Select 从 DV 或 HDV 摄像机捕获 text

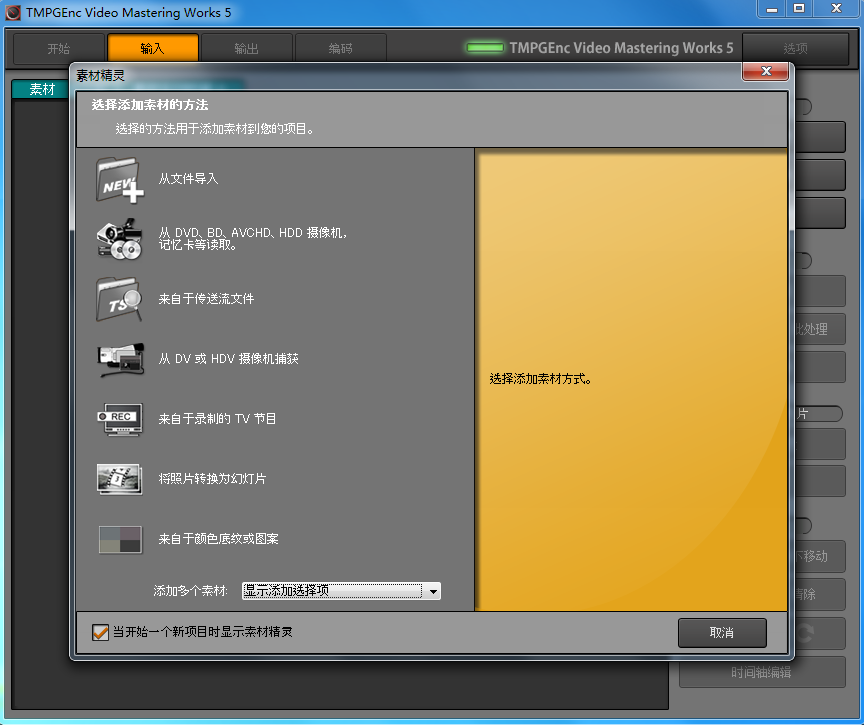pyautogui.click(x=229, y=359)
